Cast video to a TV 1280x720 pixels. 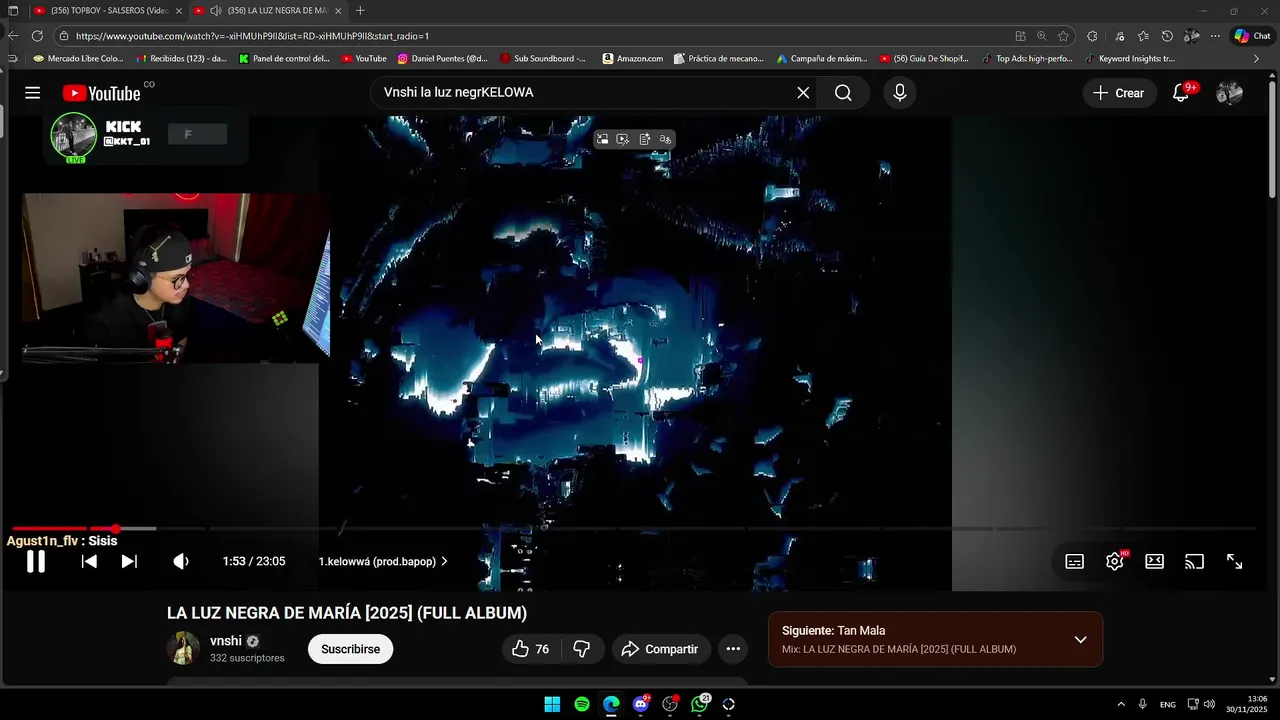point(1195,561)
